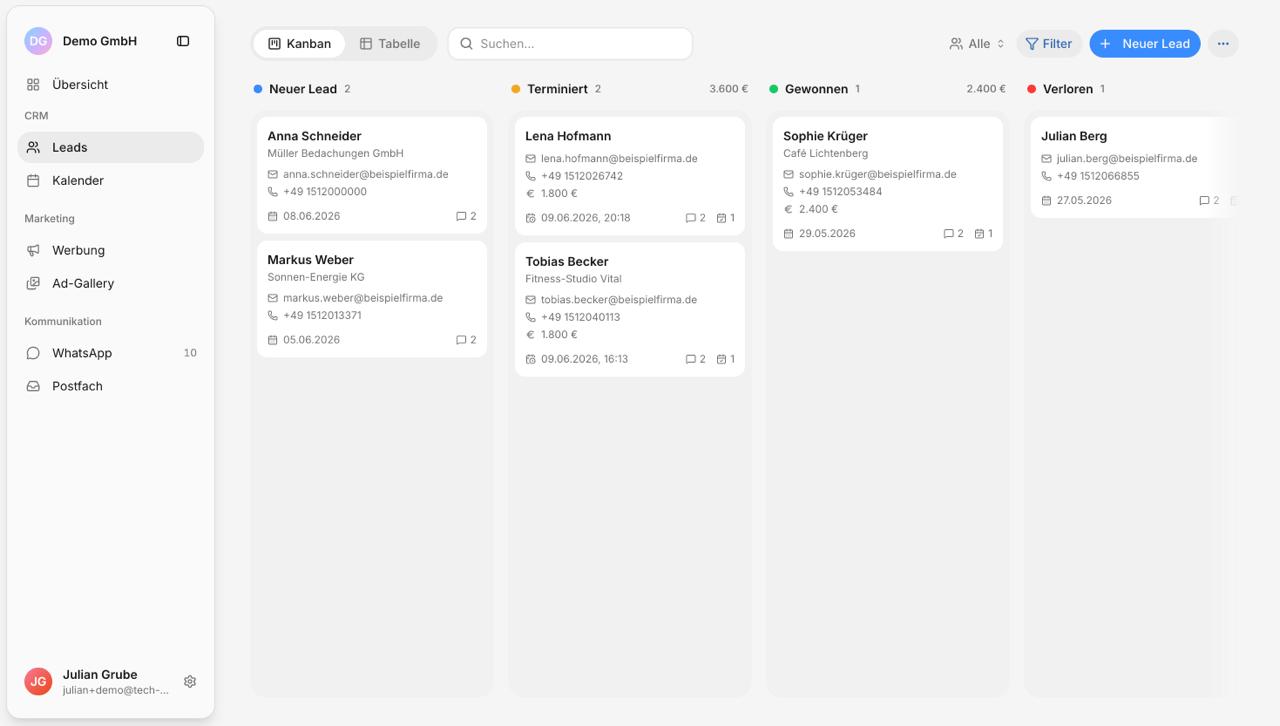Image resolution: width=1280 pixels, height=726 pixels.
Task: Open Julian Berg lead card name
Action: coord(1074,136)
